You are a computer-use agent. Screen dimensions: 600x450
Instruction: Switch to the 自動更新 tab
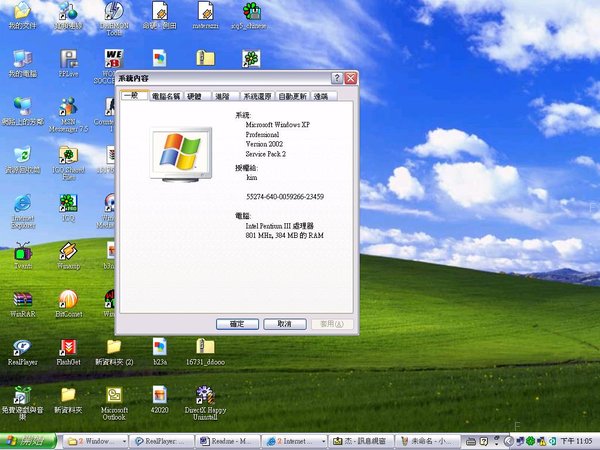292,96
